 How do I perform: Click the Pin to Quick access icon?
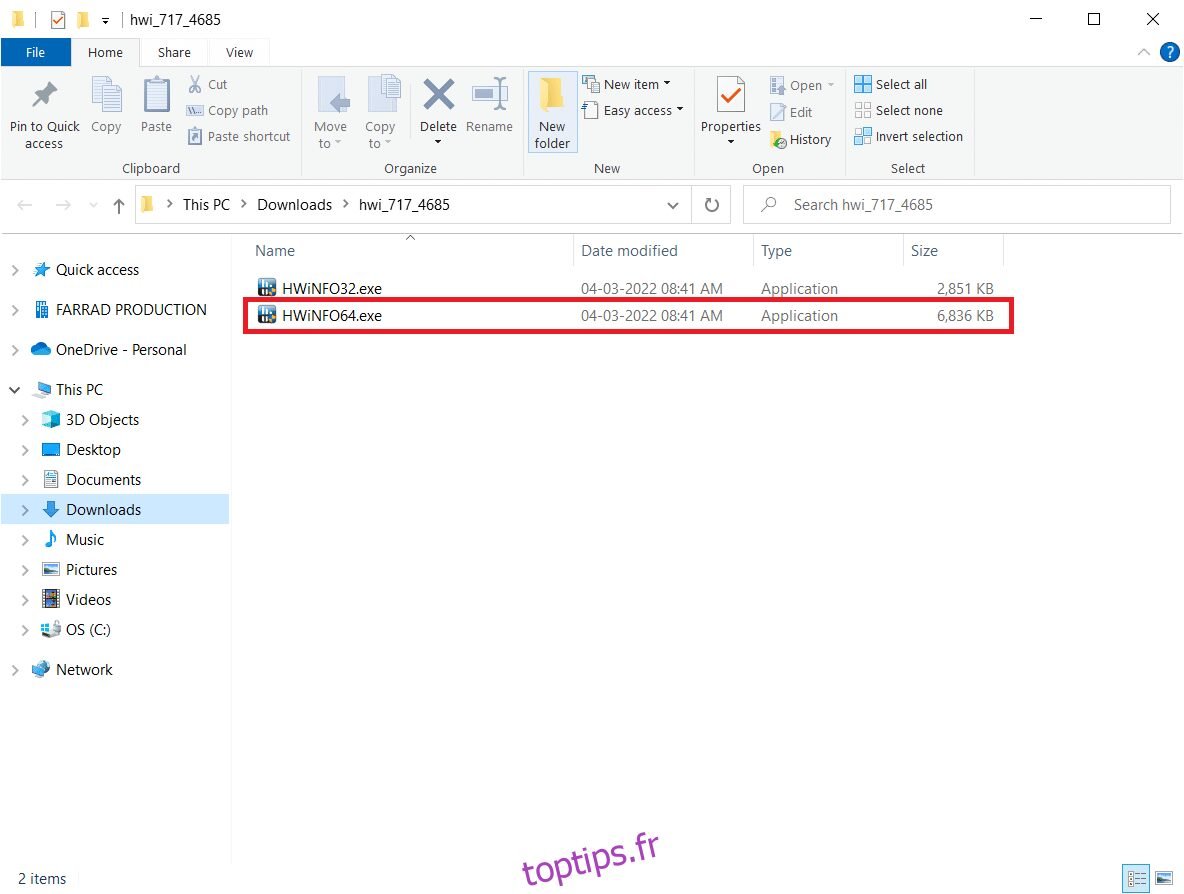(x=44, y=97)
